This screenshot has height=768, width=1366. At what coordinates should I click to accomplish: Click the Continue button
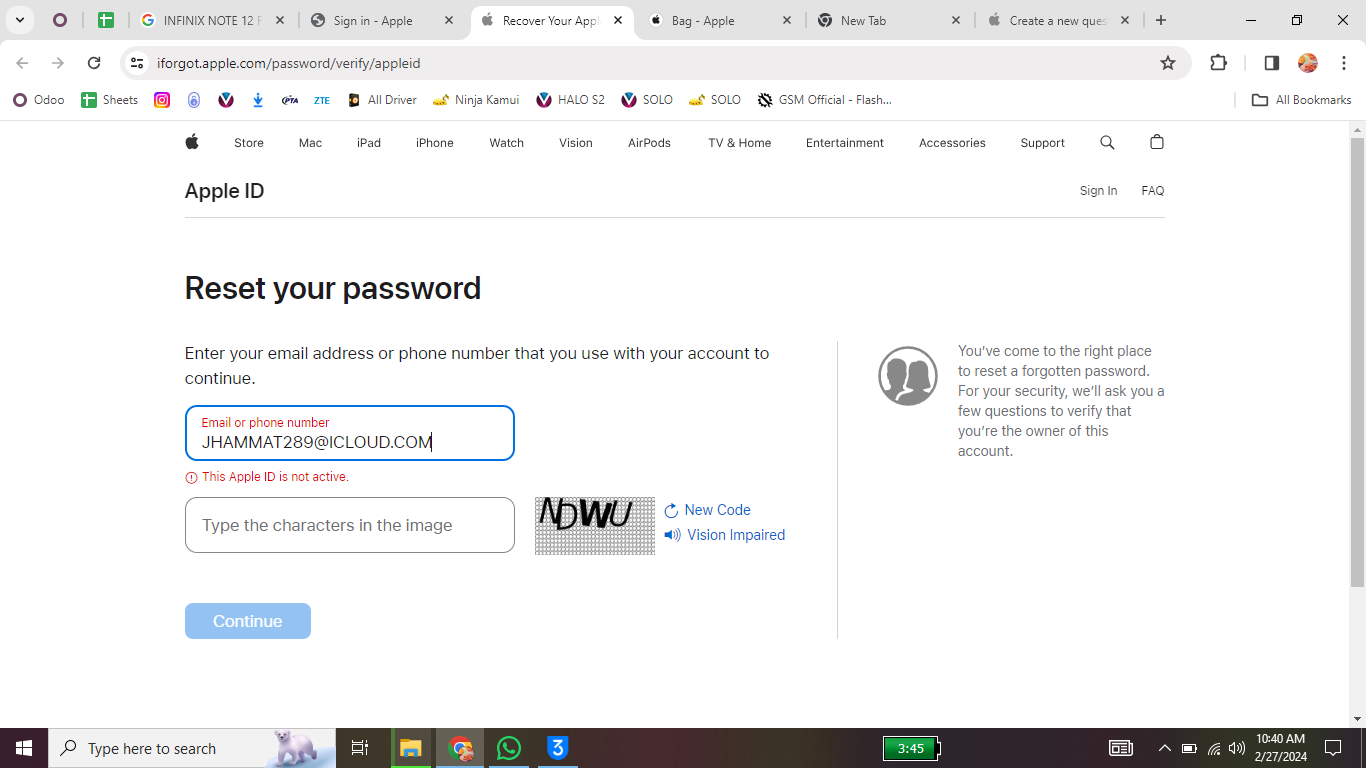pos(248,621)
